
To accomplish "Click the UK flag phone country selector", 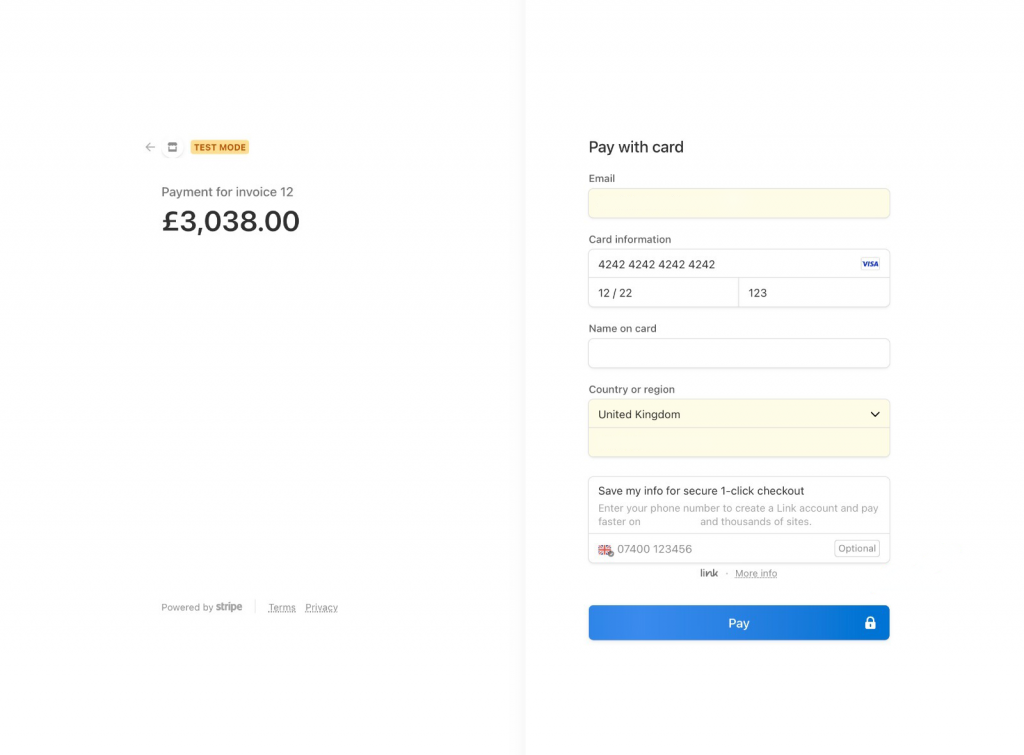I will tap(605, 549).
